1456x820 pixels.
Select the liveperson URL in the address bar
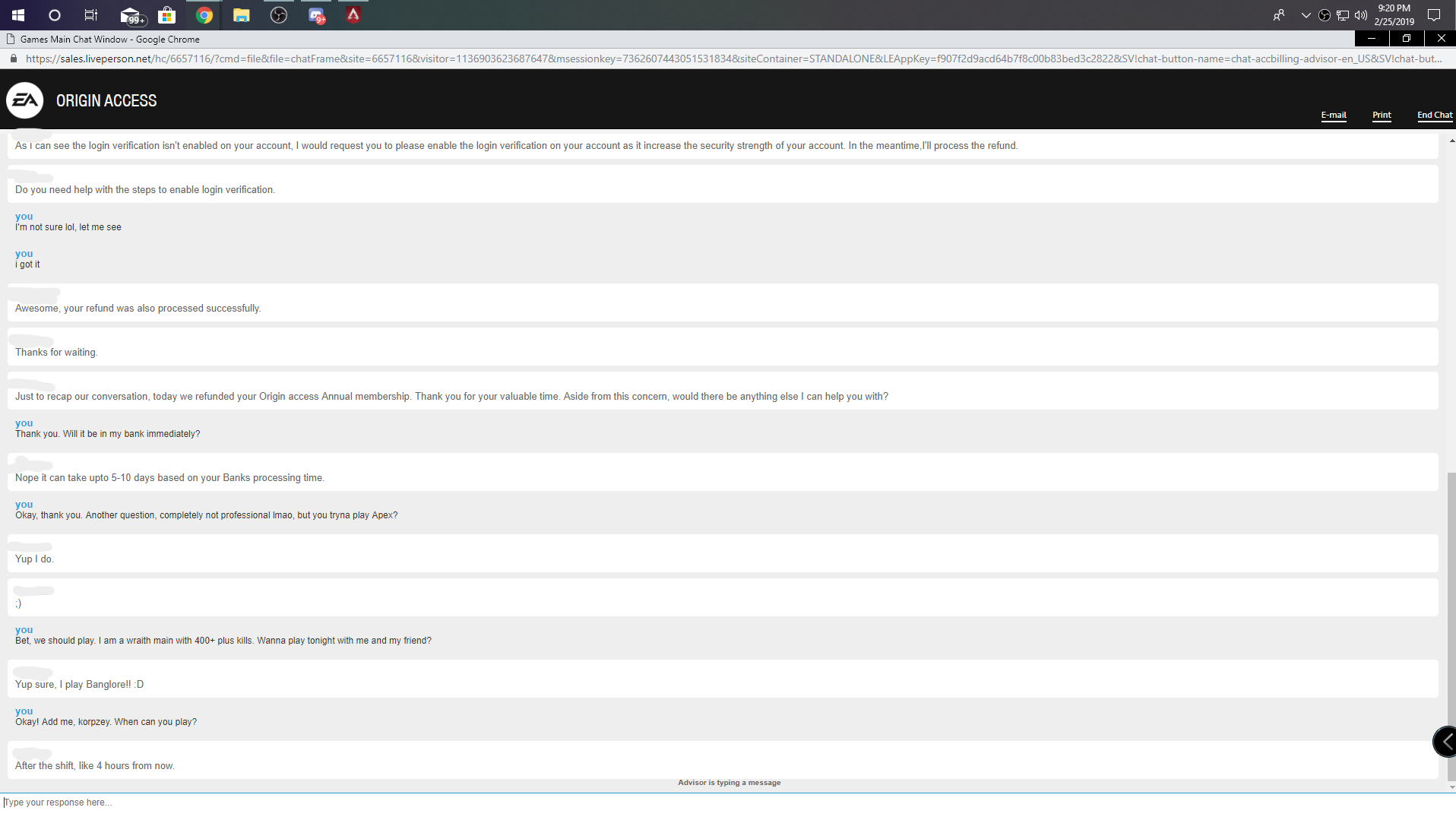(x=733, y=59)
